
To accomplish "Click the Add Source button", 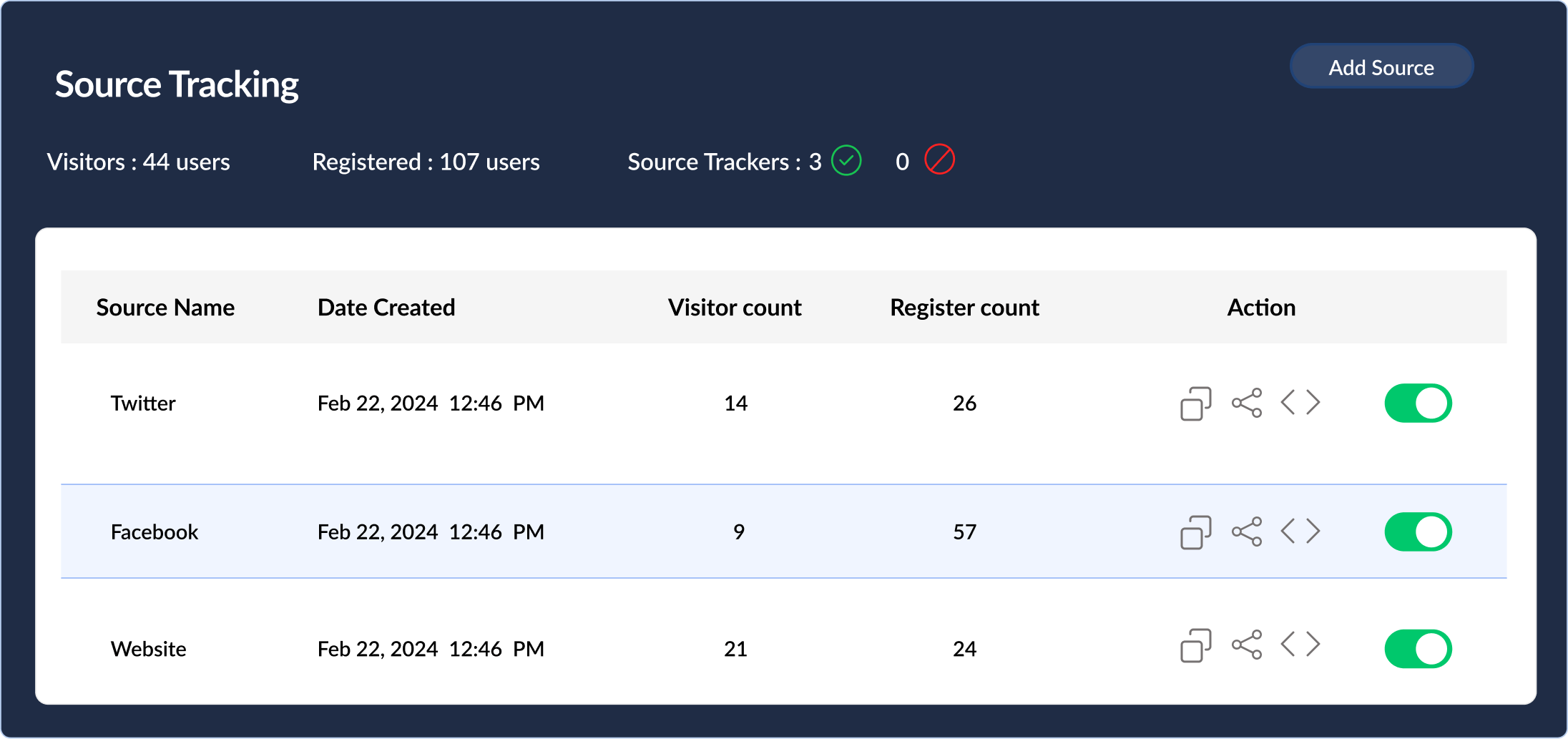I will pyautogui.click(x=1381, y=67).
